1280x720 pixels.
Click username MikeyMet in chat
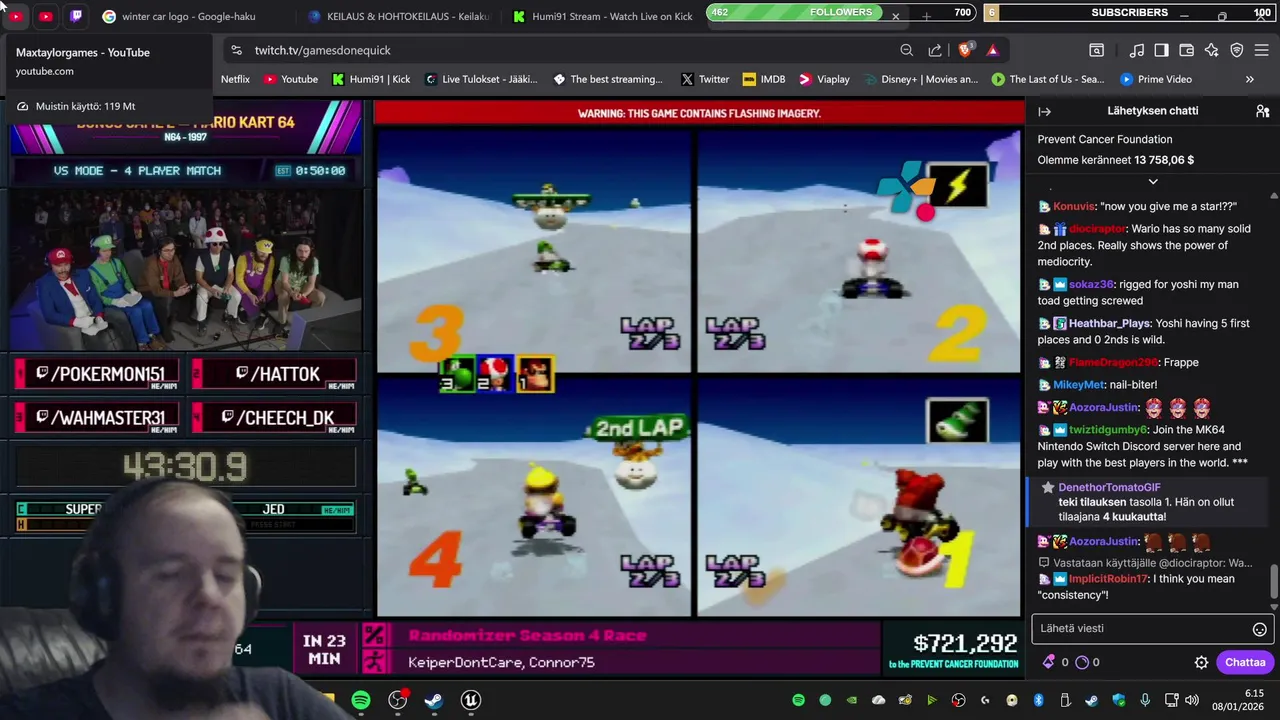(x=1078, y=385)
